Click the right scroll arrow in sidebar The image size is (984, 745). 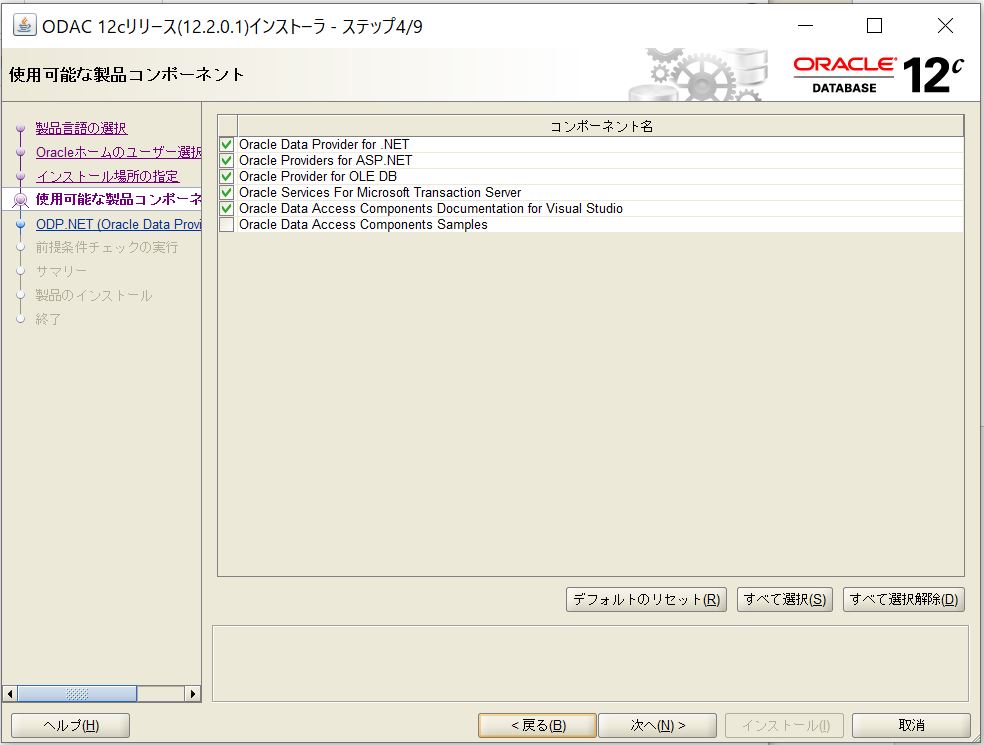[x=193, y=693]
